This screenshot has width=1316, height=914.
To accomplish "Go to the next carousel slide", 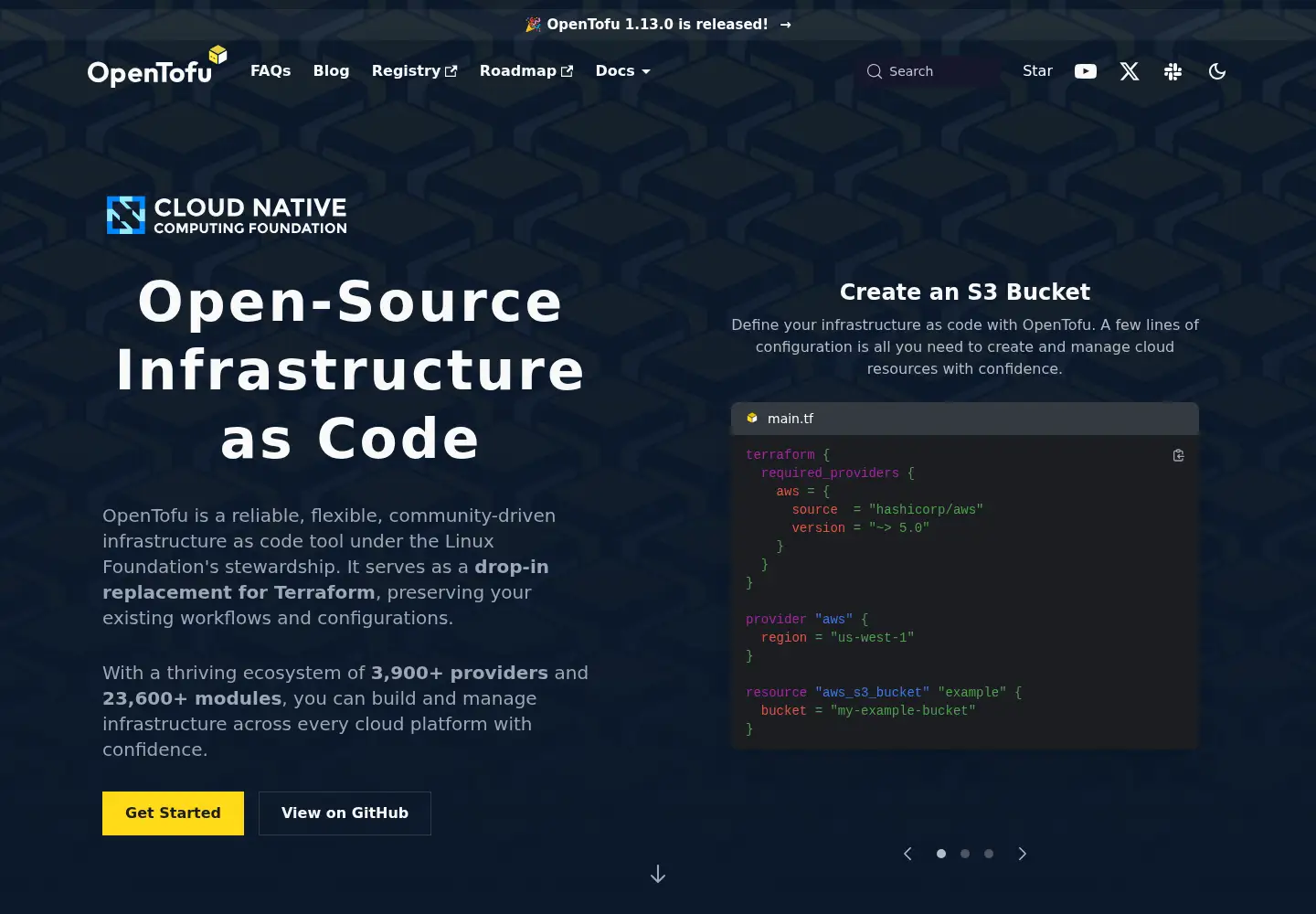I will (x=1023, y=854).
